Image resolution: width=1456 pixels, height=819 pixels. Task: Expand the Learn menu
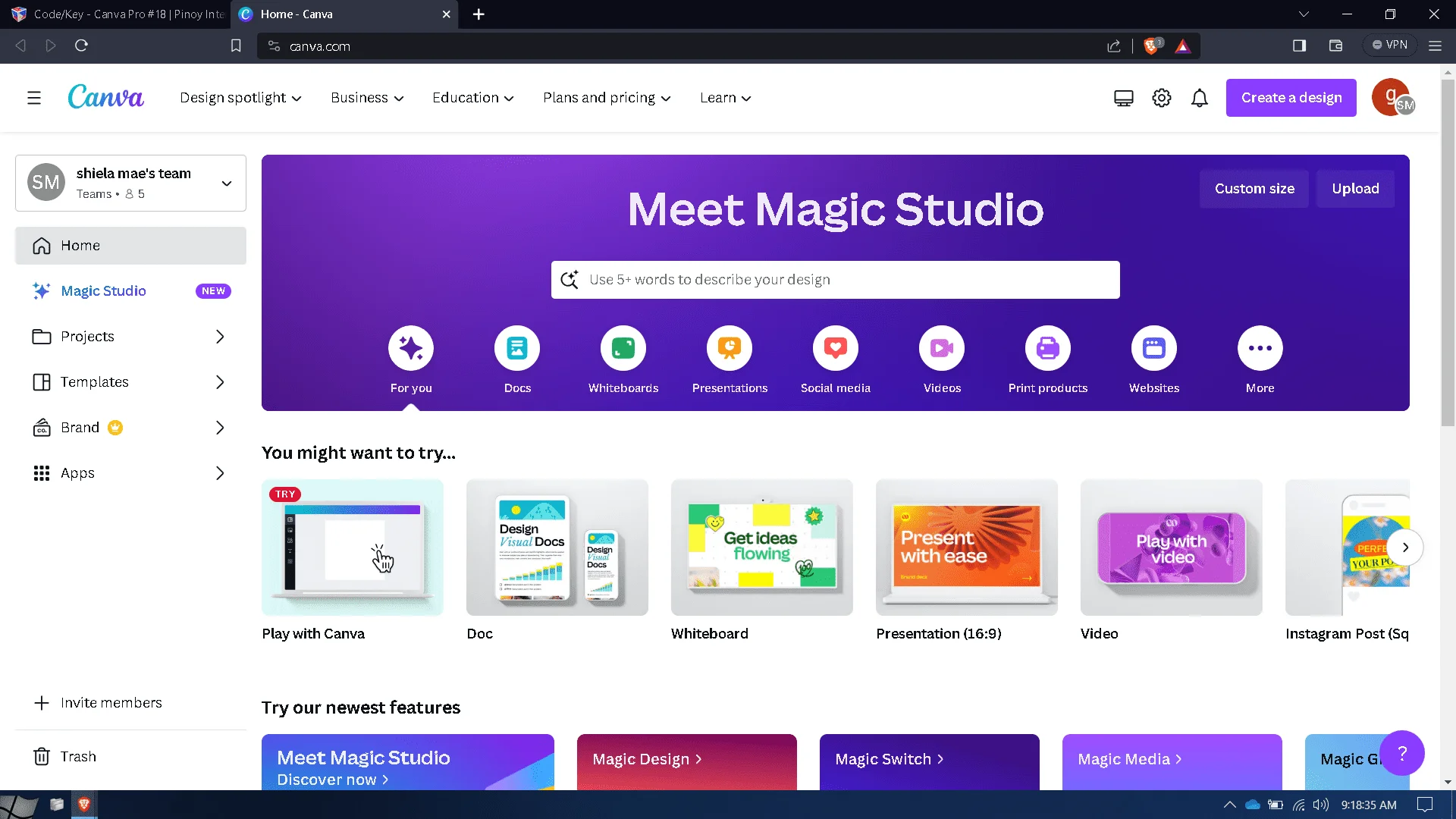726,98
